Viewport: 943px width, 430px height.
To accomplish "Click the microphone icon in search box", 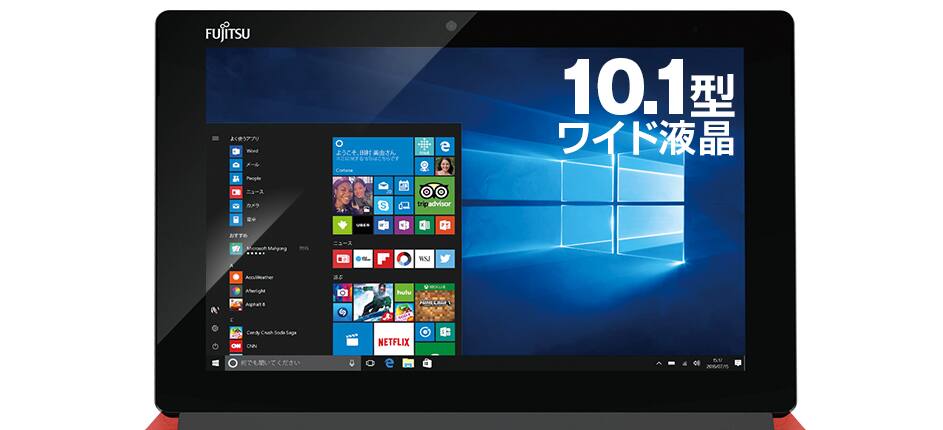I will (x=352, y=363).
